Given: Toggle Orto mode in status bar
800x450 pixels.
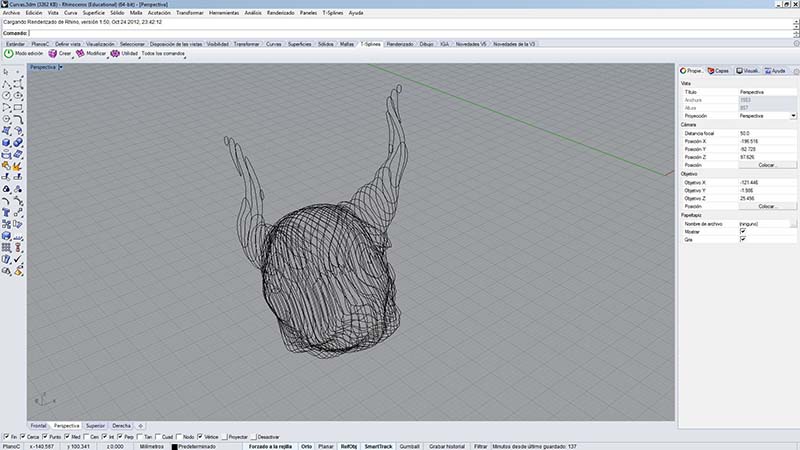Looking at the screenshot, I should pos(306,446).
